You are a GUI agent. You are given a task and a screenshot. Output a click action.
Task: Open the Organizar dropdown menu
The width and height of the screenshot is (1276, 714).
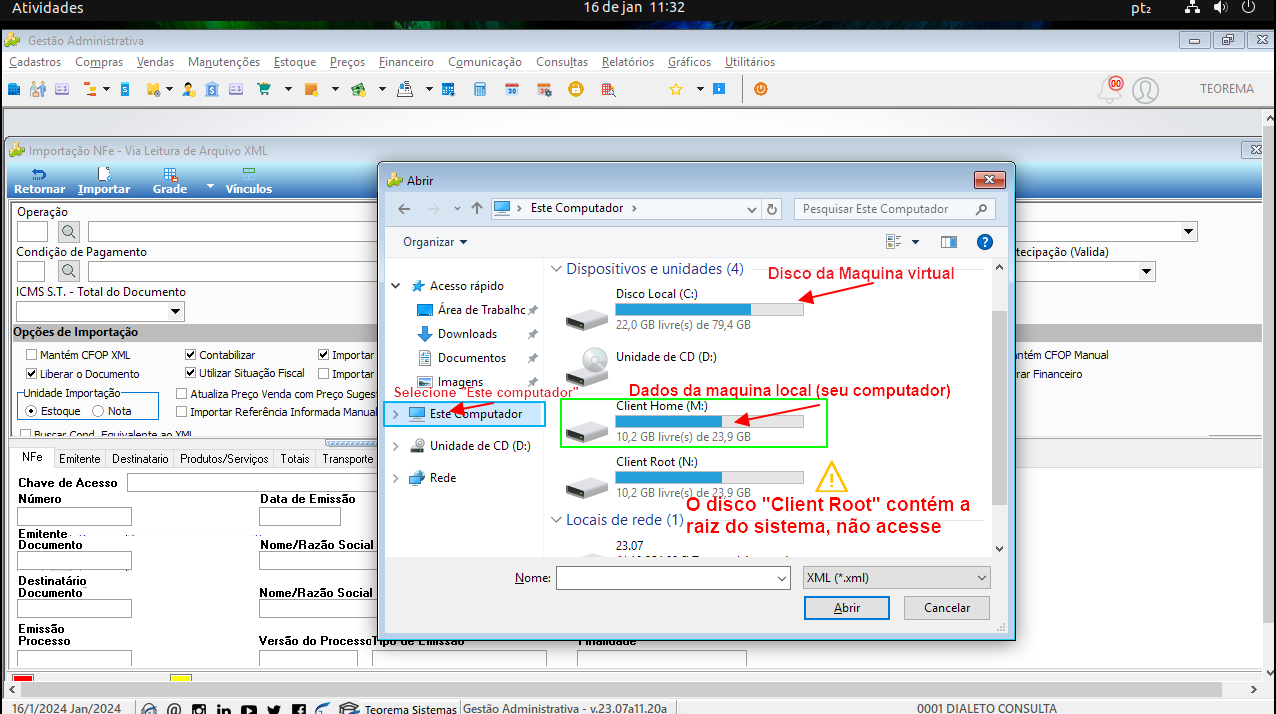point(435,242)
